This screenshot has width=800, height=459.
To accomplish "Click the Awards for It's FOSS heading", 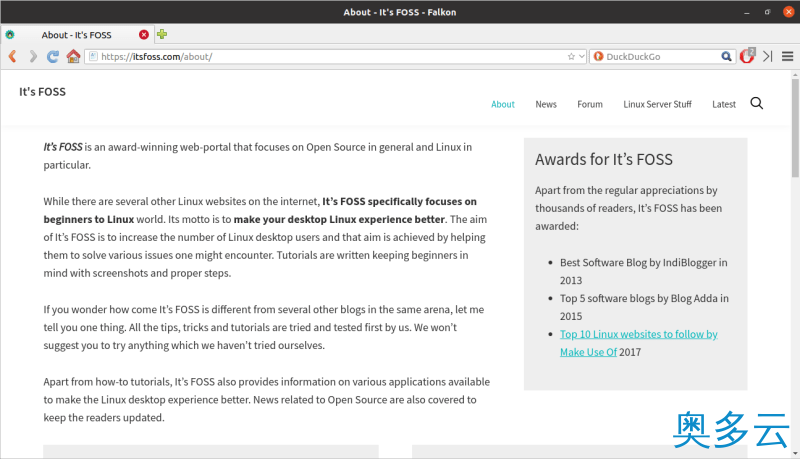I will tap(604, 160).
